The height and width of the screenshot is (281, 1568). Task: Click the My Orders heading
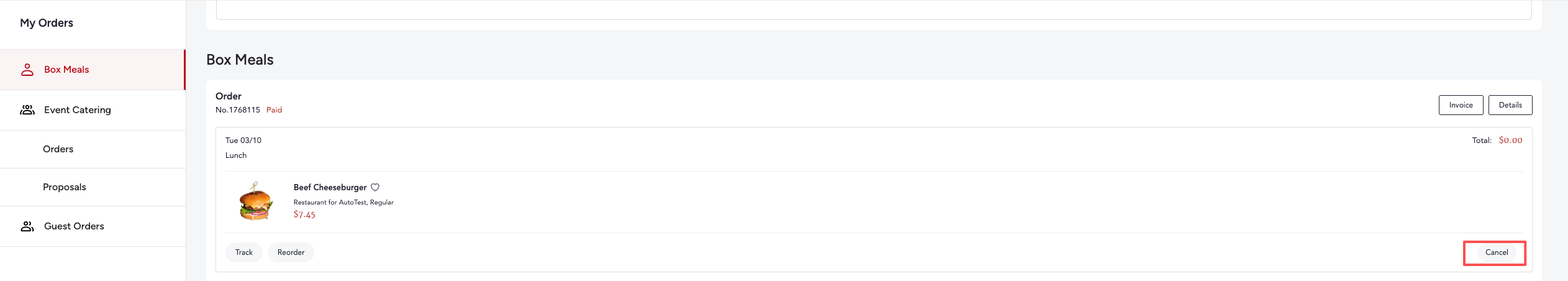coord(47,23)
